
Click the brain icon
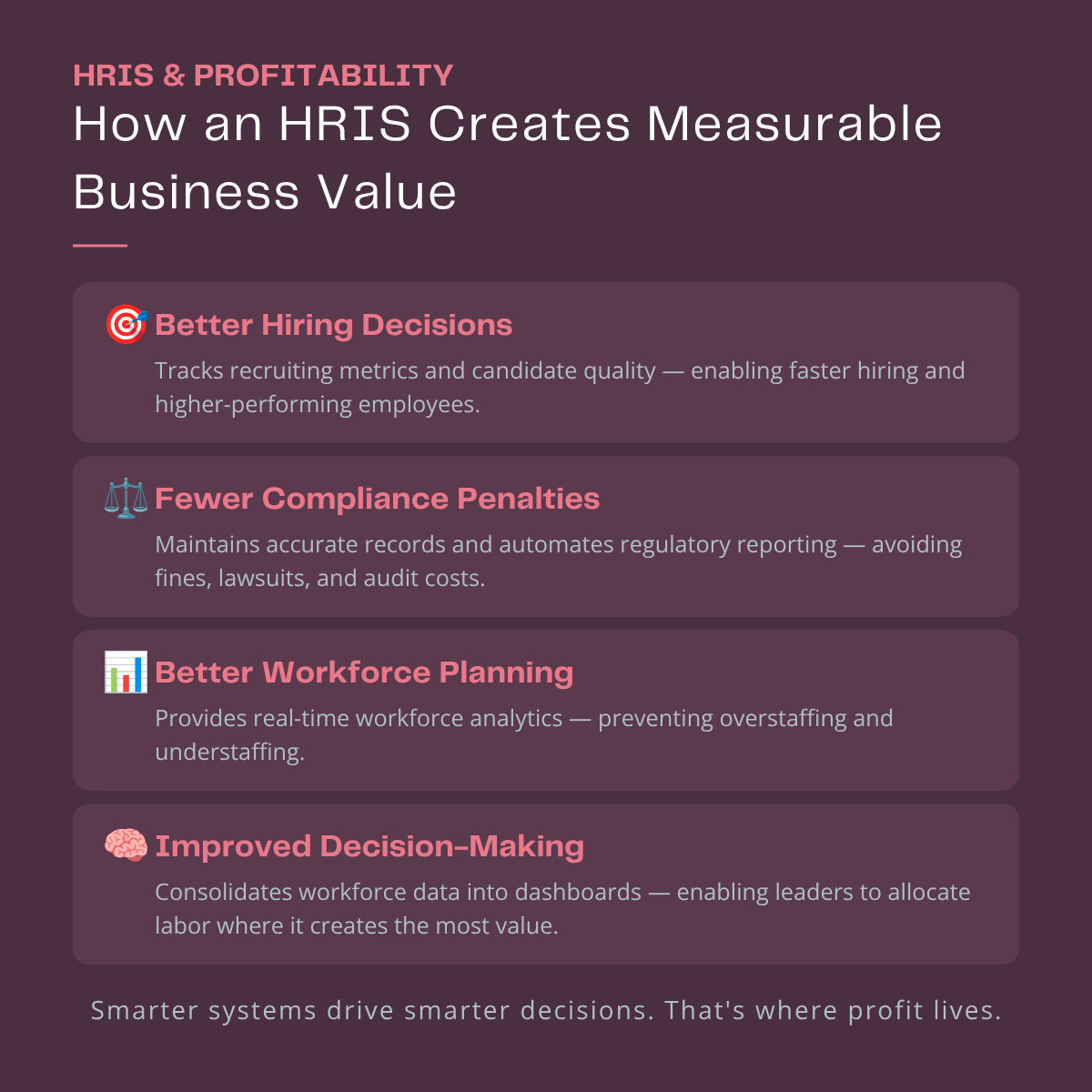pos(126,845)
